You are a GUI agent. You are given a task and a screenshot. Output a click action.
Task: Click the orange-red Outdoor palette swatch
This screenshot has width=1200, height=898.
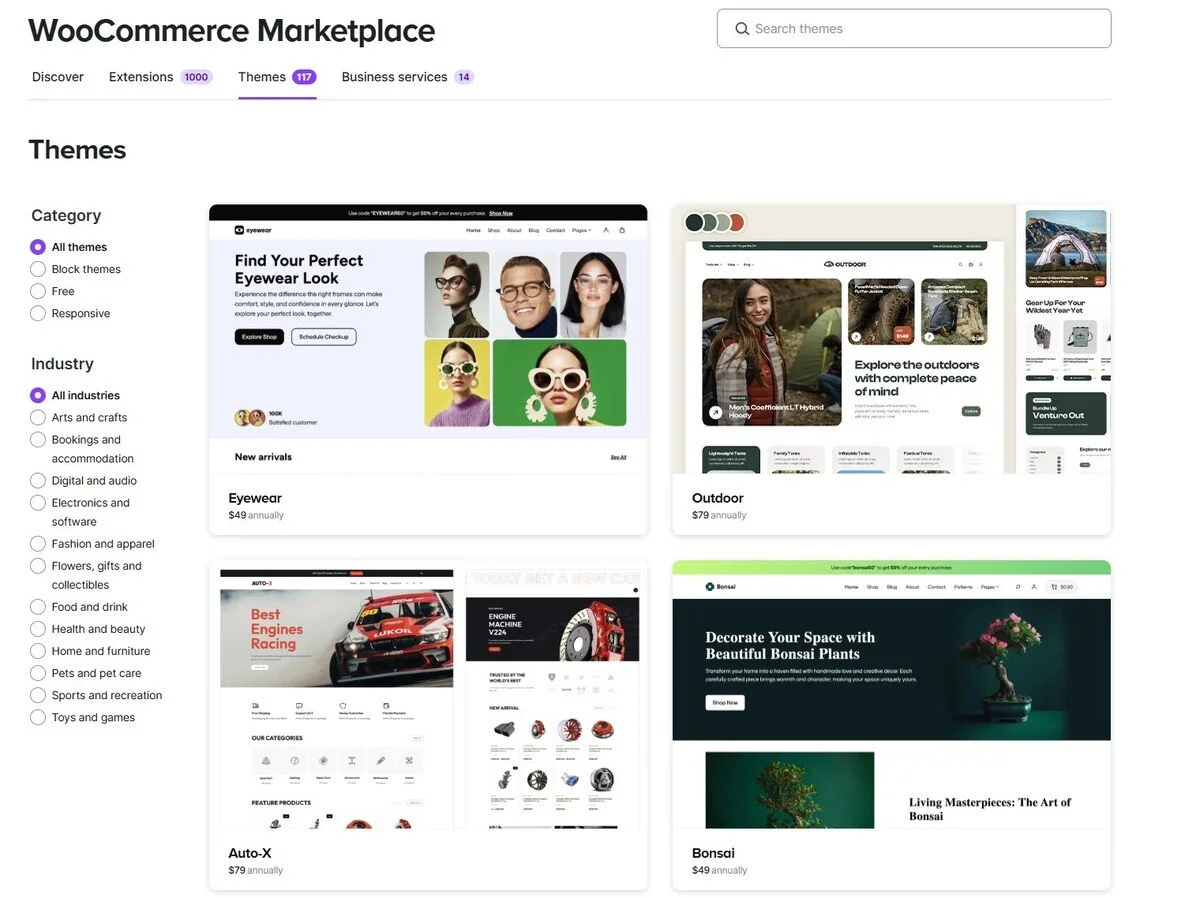coord(736,222)
